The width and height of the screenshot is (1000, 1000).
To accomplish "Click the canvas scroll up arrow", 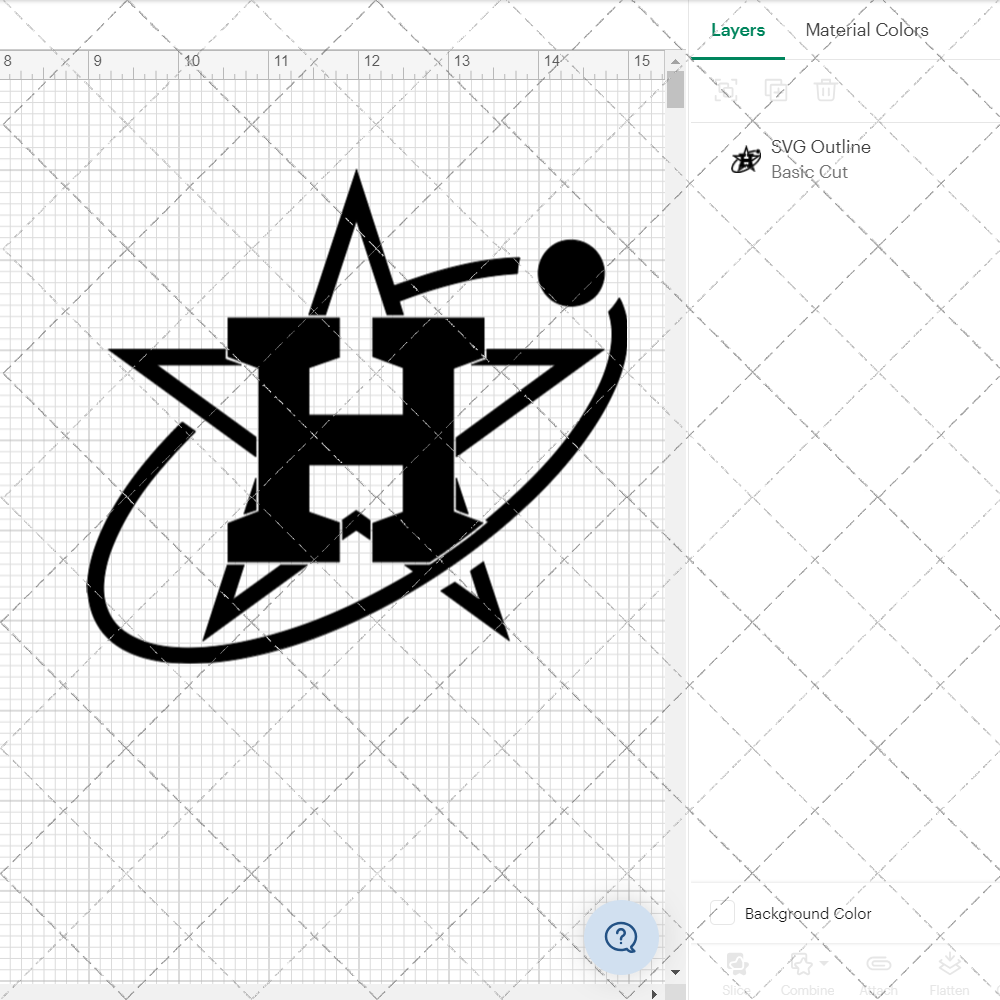I will tap(675, 62).
